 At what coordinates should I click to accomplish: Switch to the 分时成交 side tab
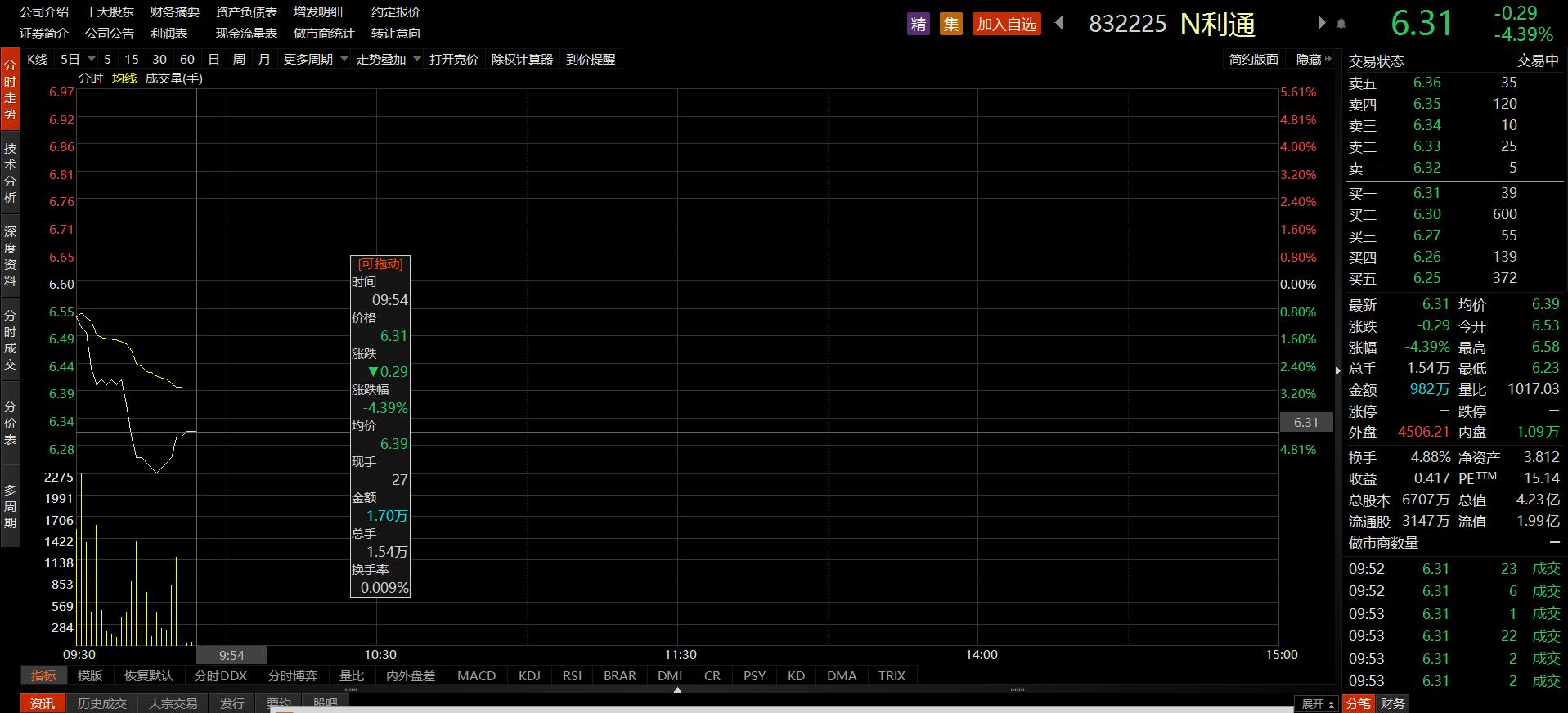pos(10,339)
